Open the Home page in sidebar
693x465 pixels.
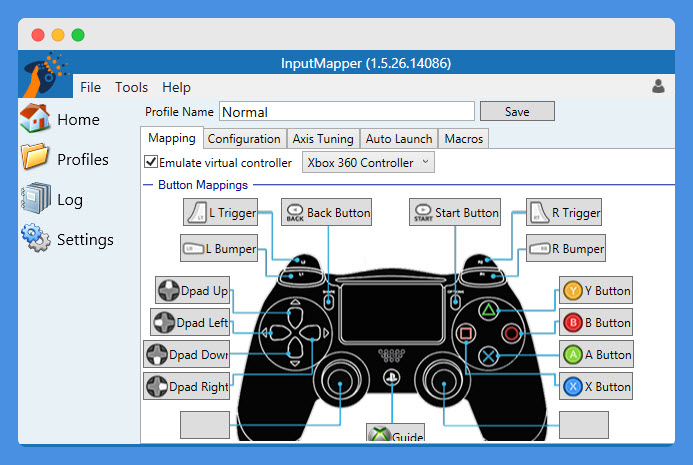[61, 119]
